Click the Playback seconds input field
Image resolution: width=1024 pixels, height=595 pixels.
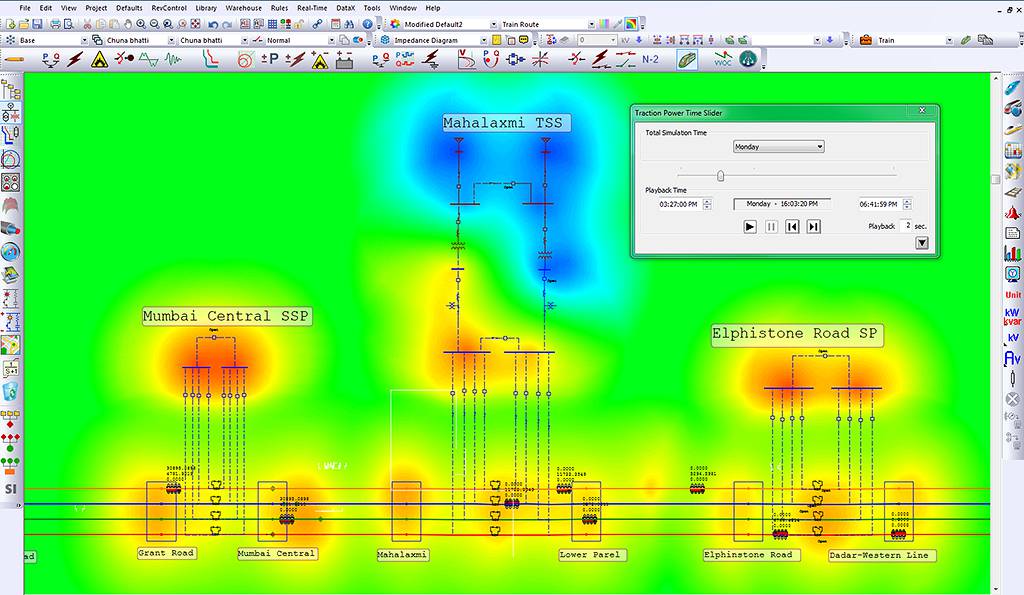tap(907, 227)
